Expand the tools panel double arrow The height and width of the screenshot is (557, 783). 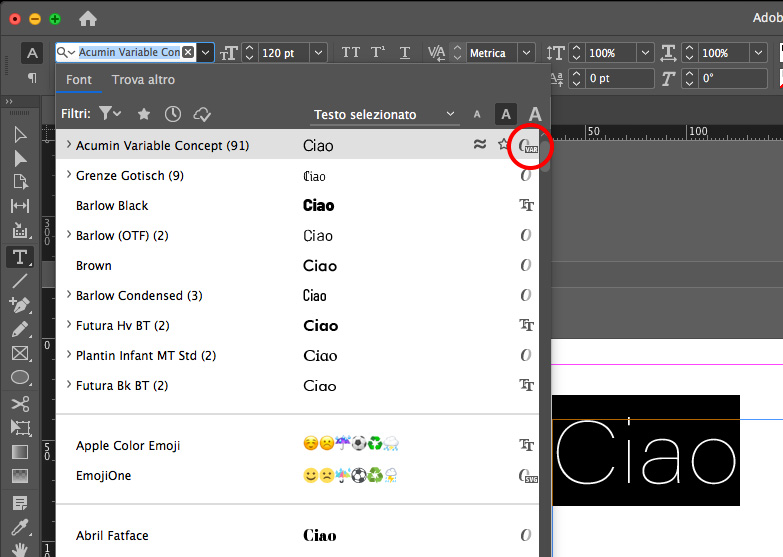pyautogui.click(x=9, y=101)
